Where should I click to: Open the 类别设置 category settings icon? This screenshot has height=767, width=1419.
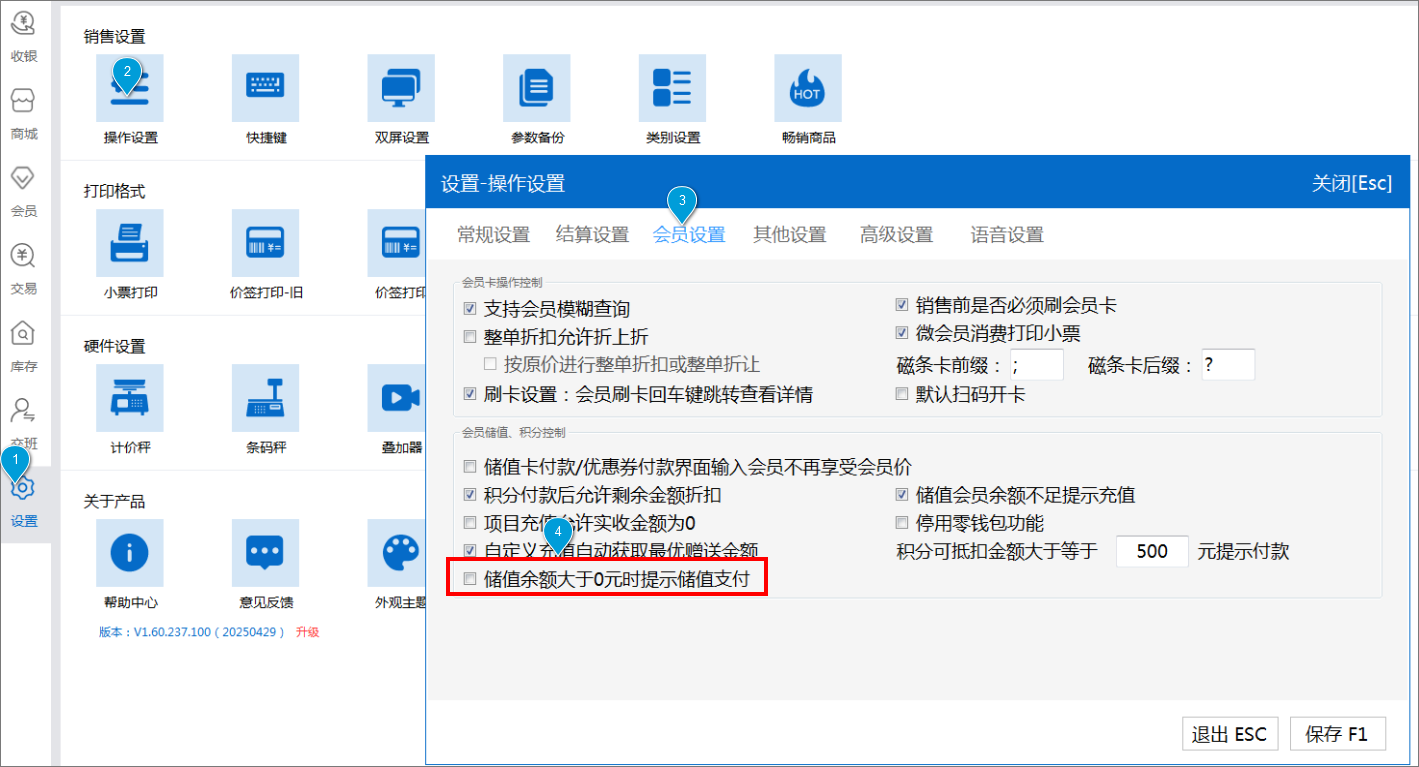pos(672,89)
